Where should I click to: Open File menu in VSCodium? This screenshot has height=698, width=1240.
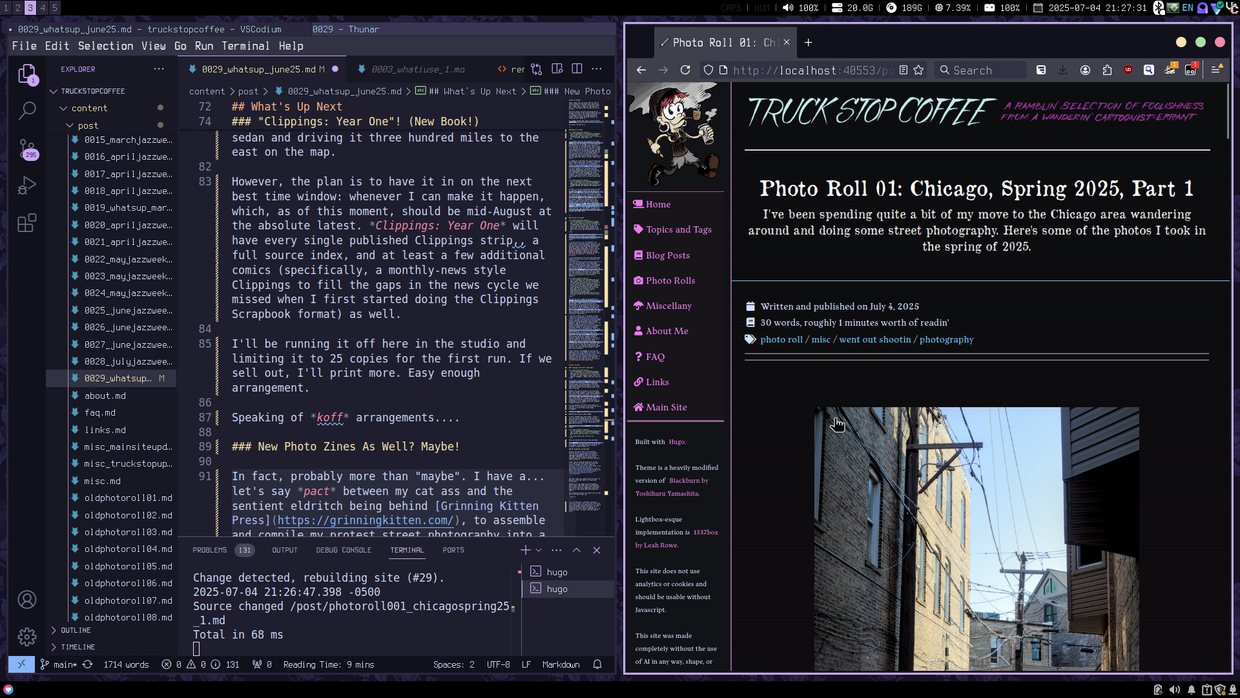click(x=24, y=46)
